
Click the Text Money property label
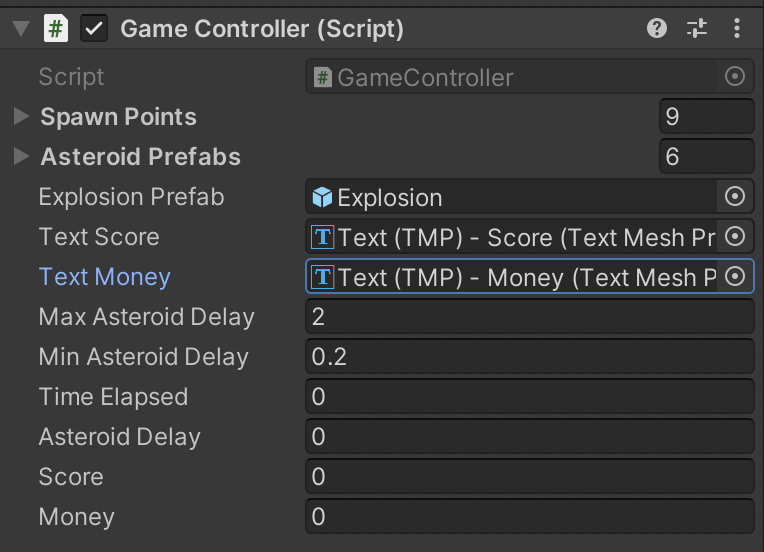104,277
